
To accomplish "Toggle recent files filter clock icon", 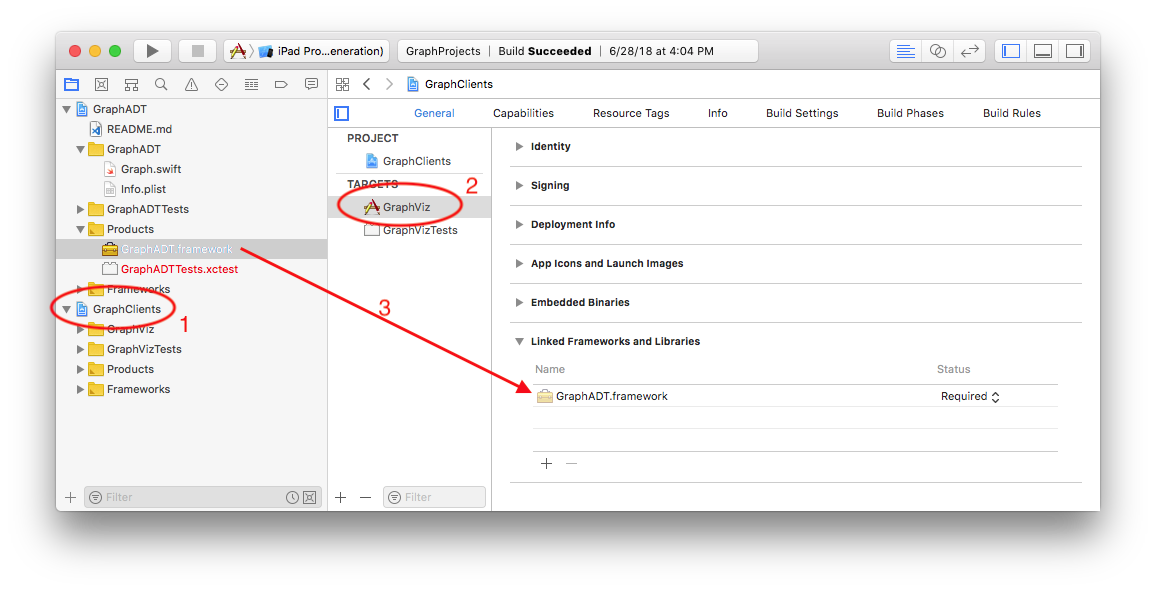I will 292,497.
